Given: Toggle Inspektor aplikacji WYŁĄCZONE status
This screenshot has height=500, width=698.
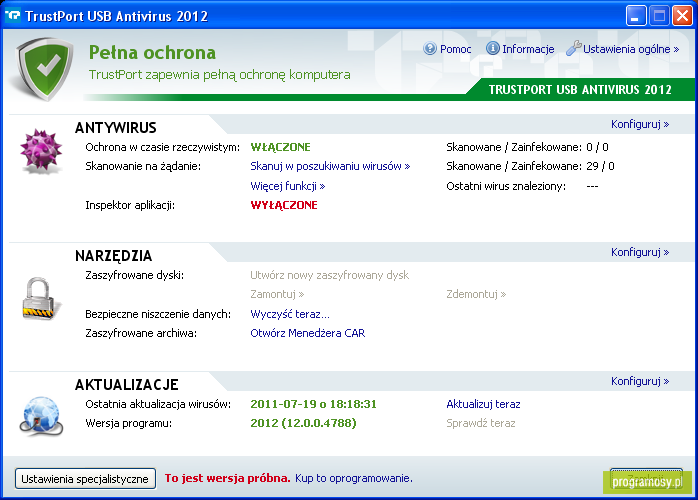Looking at the screenshot, I should [284, 205].
